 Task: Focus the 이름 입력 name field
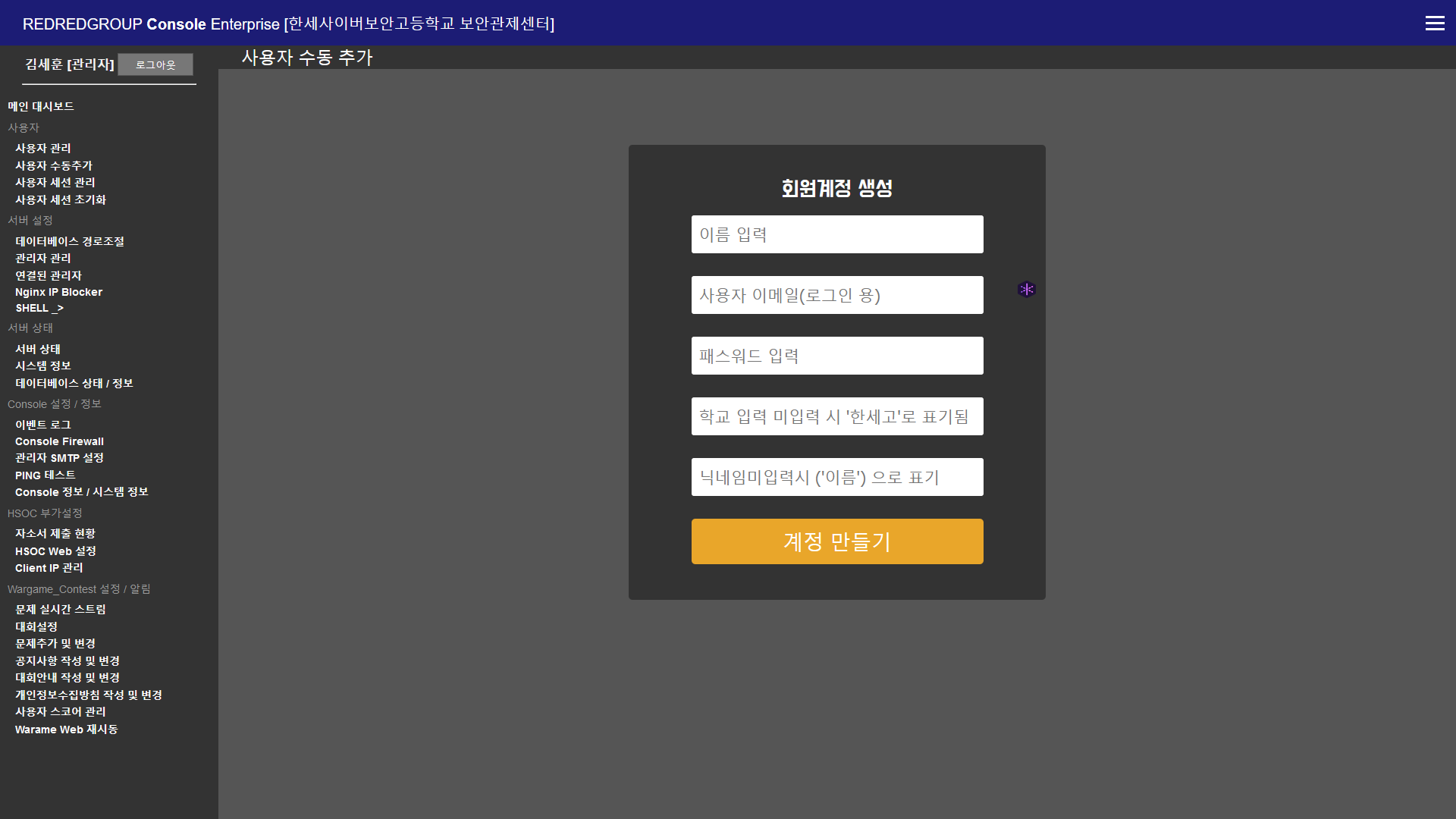click(x=836, y=234)
